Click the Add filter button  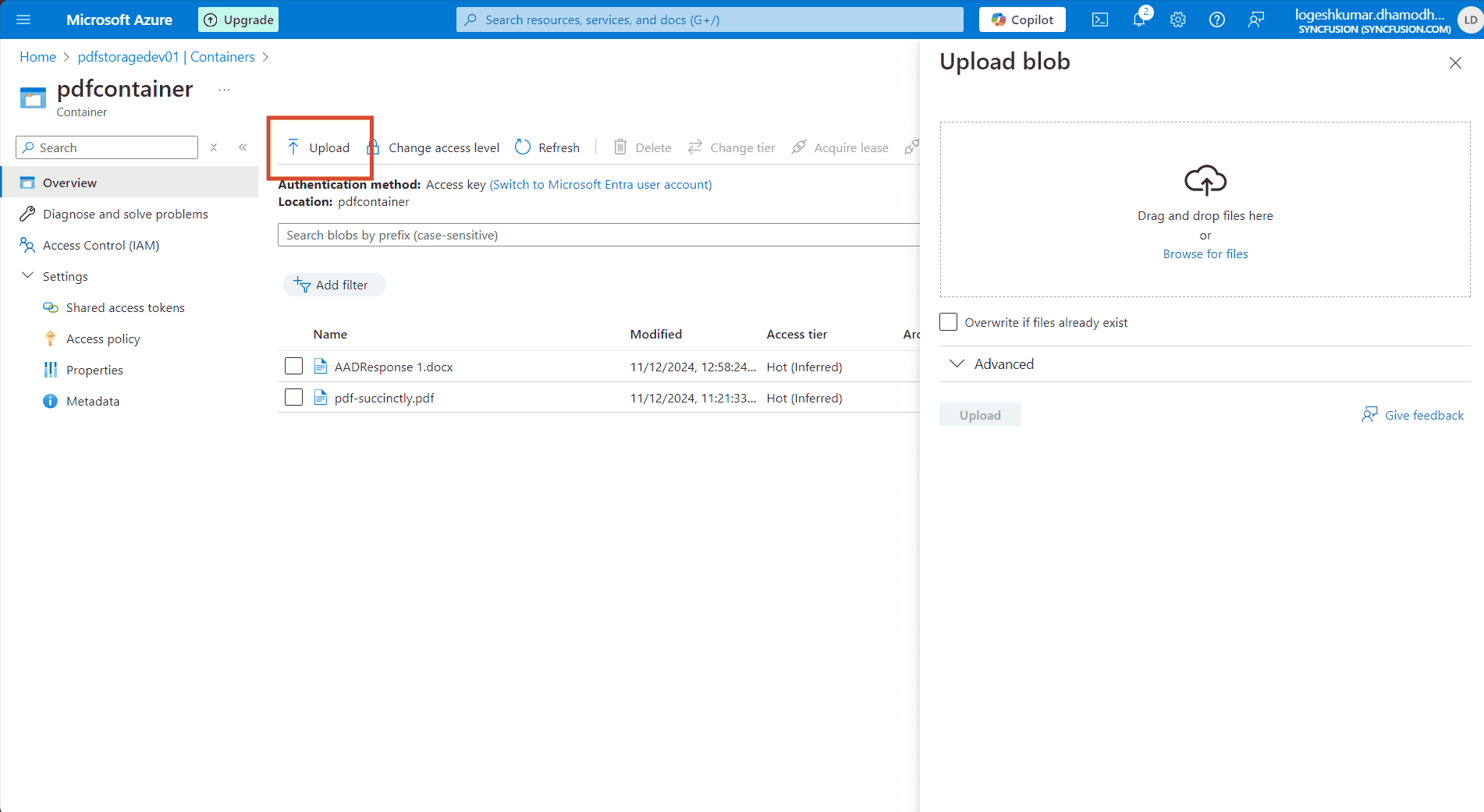(x=334, y=284)
